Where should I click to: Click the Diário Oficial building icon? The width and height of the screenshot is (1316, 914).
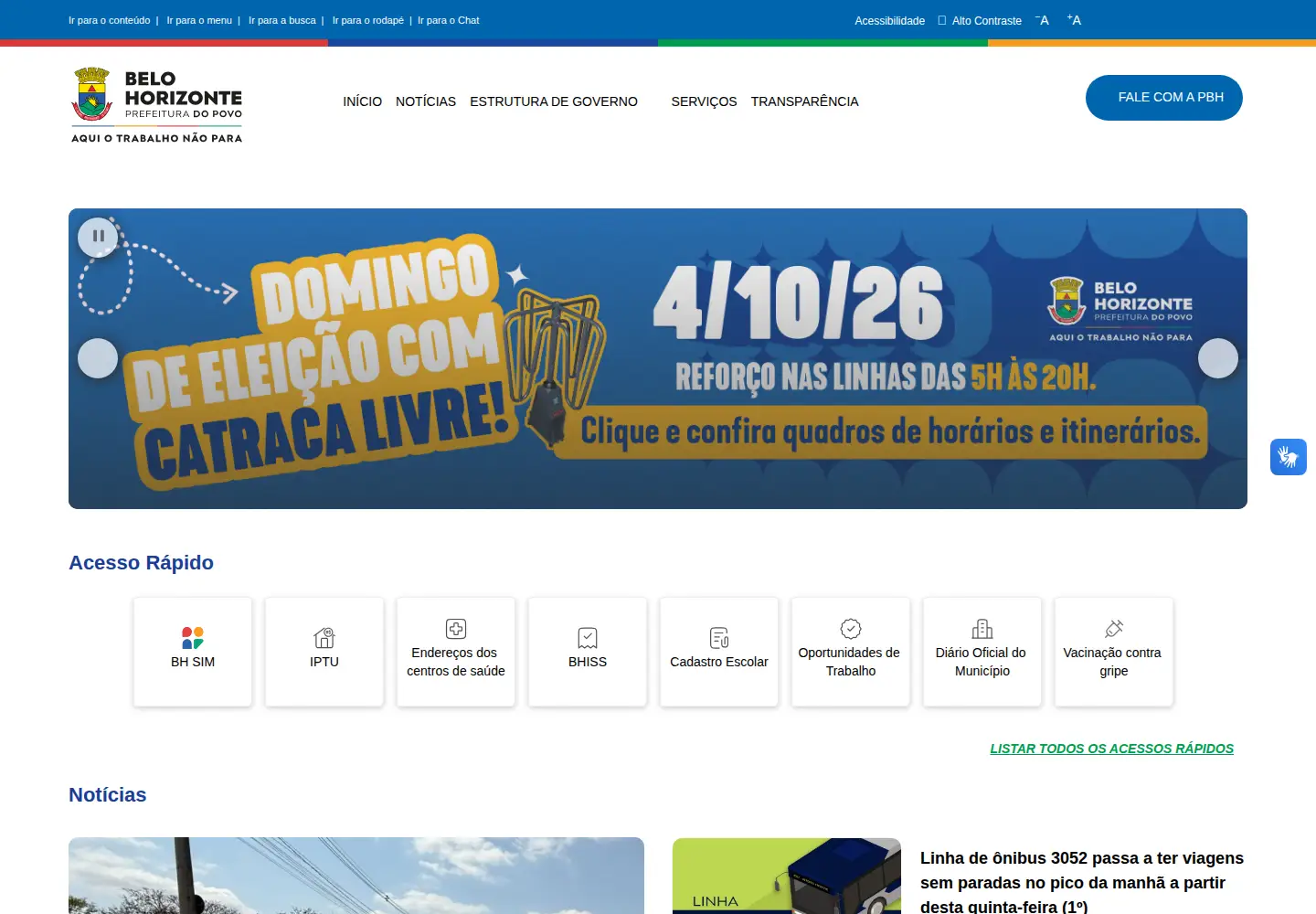click(x=982, y=629)
